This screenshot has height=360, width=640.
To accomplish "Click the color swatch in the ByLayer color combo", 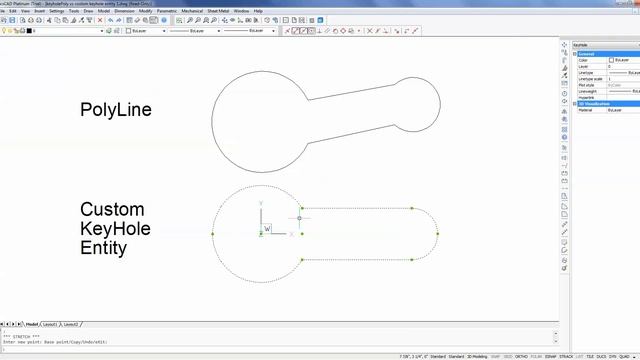I will [x=128, y=31].
